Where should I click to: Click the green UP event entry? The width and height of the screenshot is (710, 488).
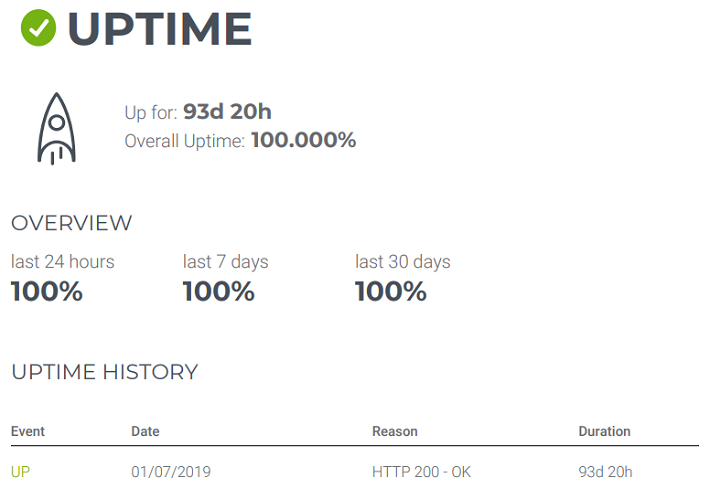pyautogui.click(x=20, y=472)
